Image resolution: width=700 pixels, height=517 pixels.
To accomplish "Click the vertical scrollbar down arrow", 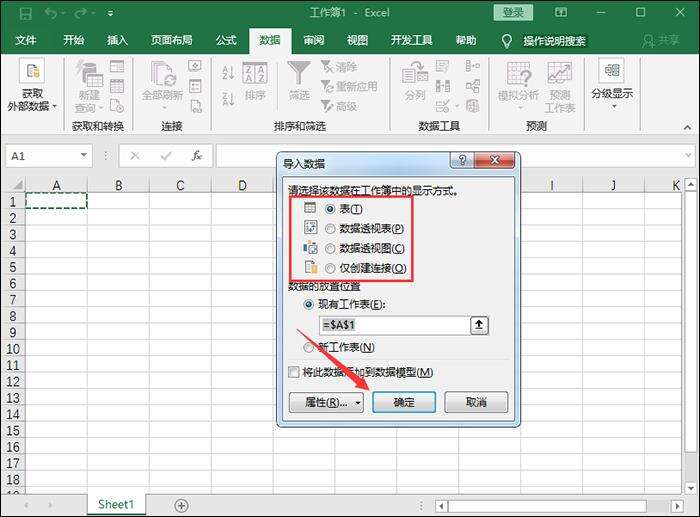I will [x=690, y=488].
